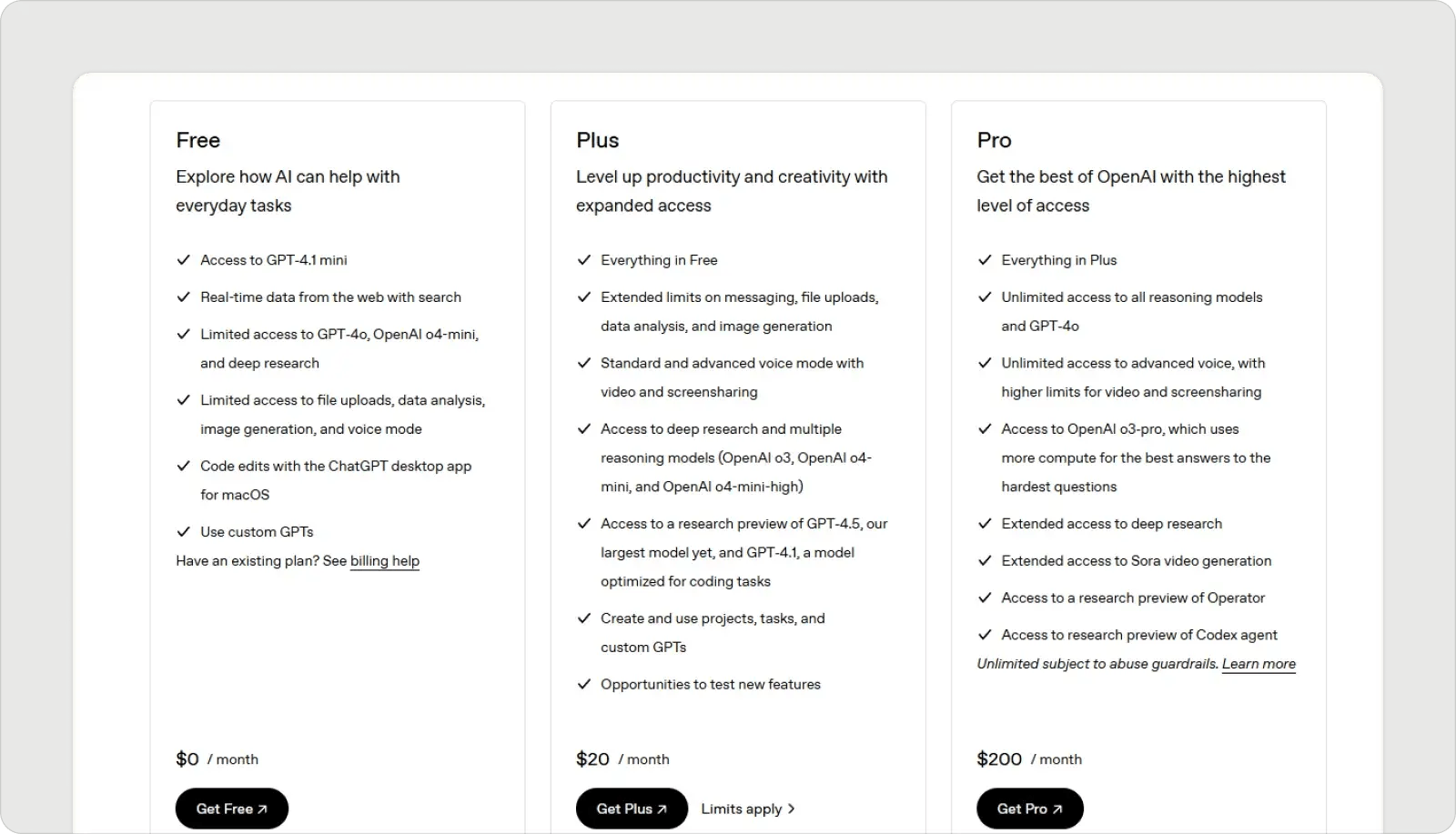Viewport: 1456px width, 834px height.
Task: Click the checkmark next to "Access to a research preview of Operator"
Action: coord(985,598)
